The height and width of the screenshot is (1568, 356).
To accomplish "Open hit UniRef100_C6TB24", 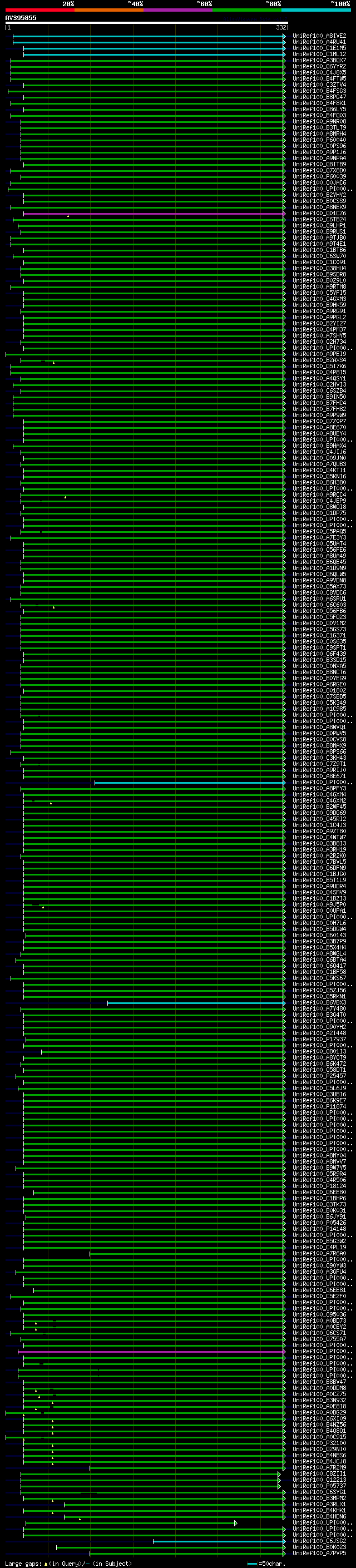I will (319, 220).
